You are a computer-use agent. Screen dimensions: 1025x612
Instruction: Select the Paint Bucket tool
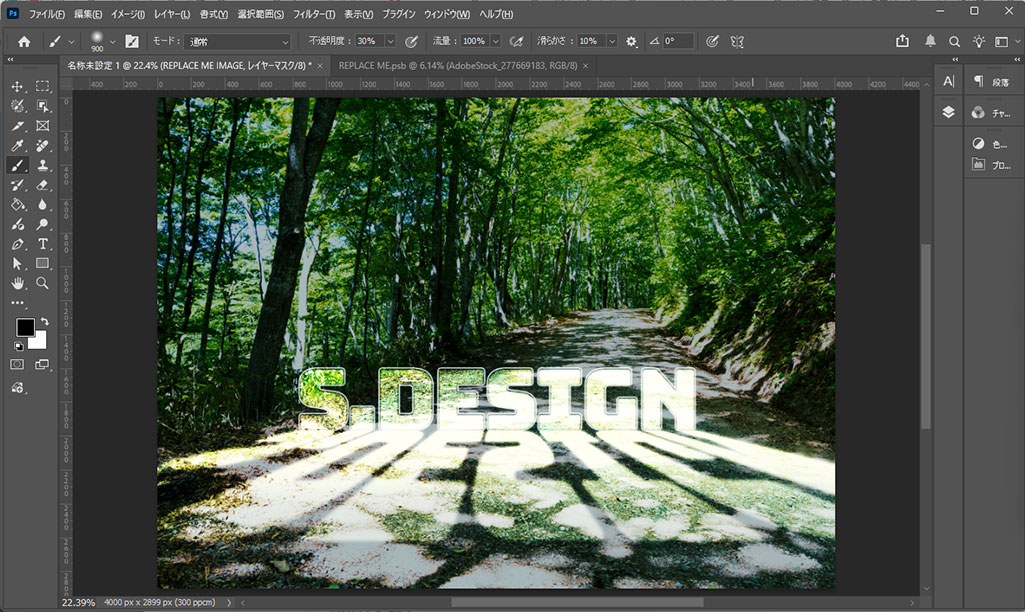click(x=17, y=205)
